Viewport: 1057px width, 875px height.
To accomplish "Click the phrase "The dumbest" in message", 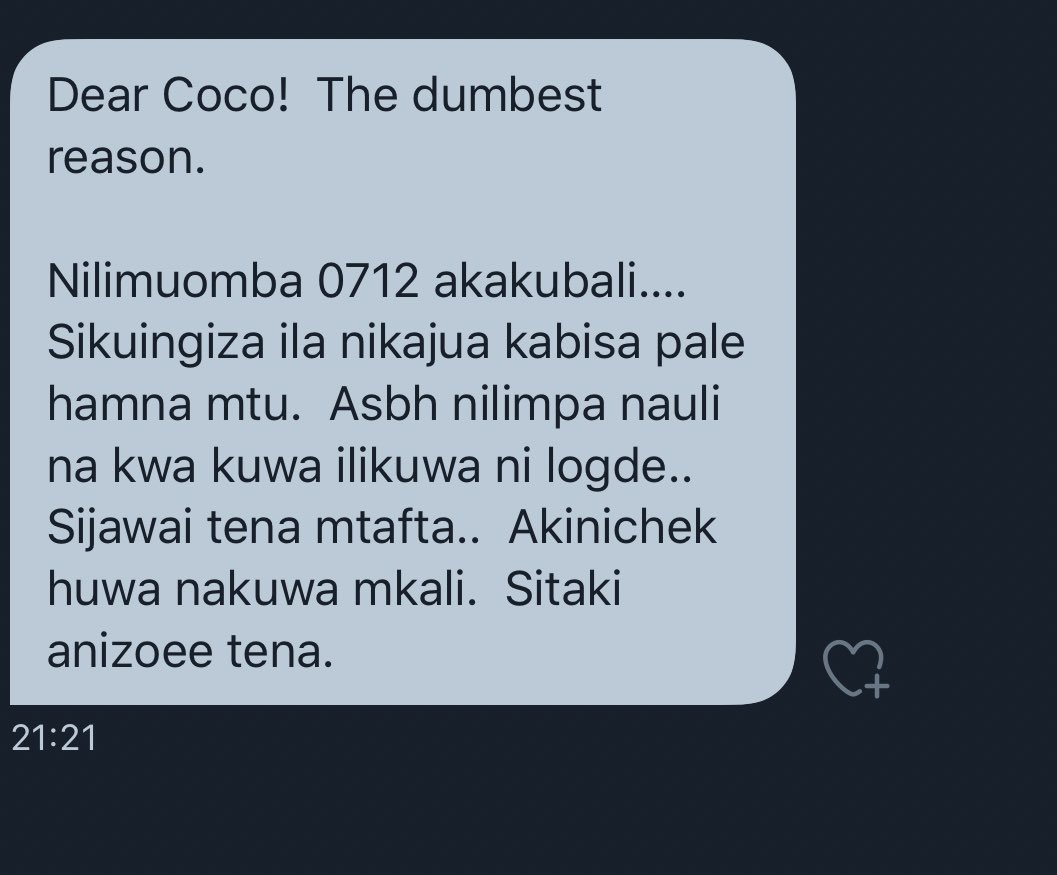I will (x=459, y=95).
